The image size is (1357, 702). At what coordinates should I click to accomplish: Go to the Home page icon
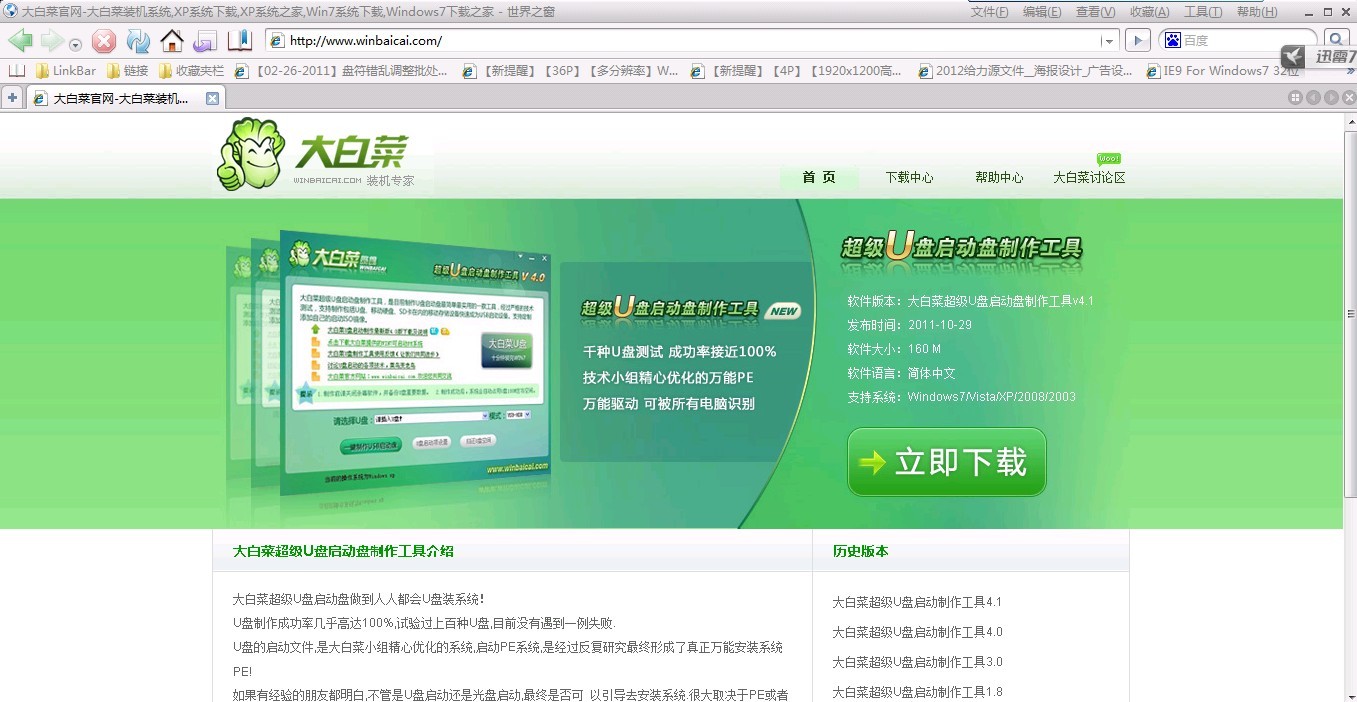click(x=172, y=41)
